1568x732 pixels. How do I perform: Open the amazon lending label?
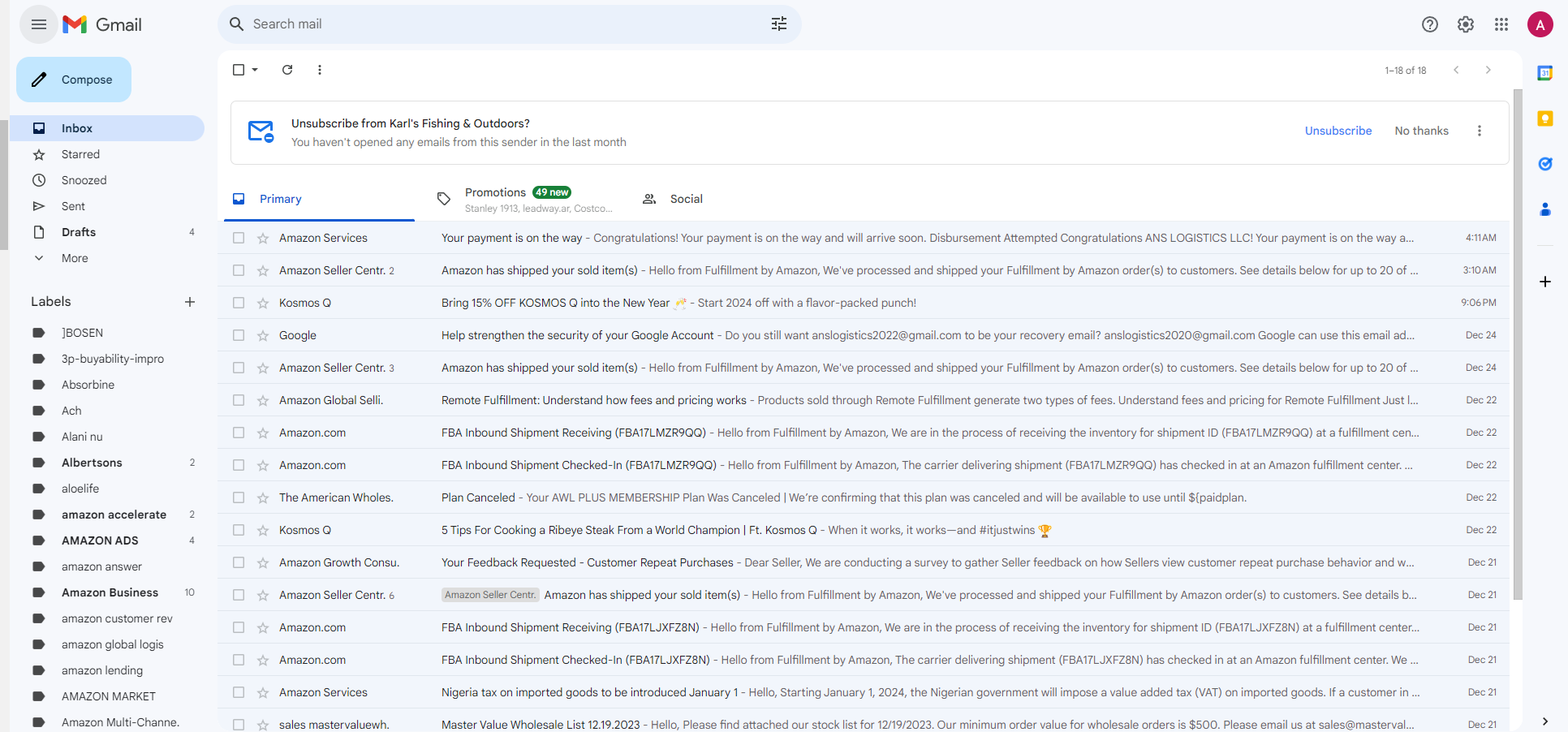[x=106, y=670]
